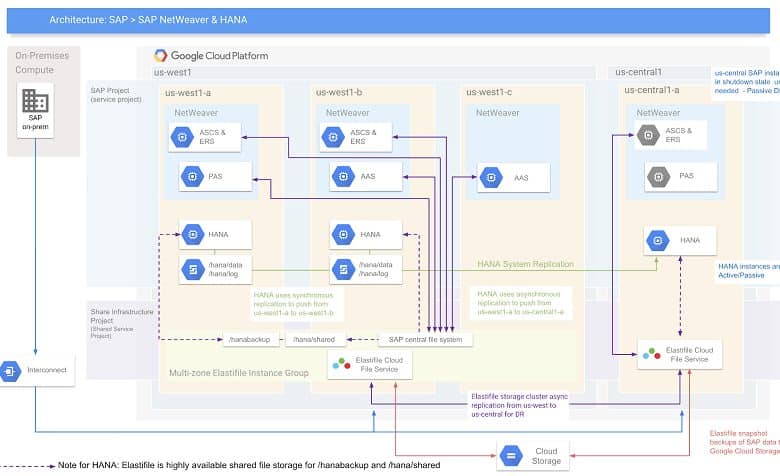
Task: Click the Elastifile storage cluster async replication note
Action: (519, 405)
